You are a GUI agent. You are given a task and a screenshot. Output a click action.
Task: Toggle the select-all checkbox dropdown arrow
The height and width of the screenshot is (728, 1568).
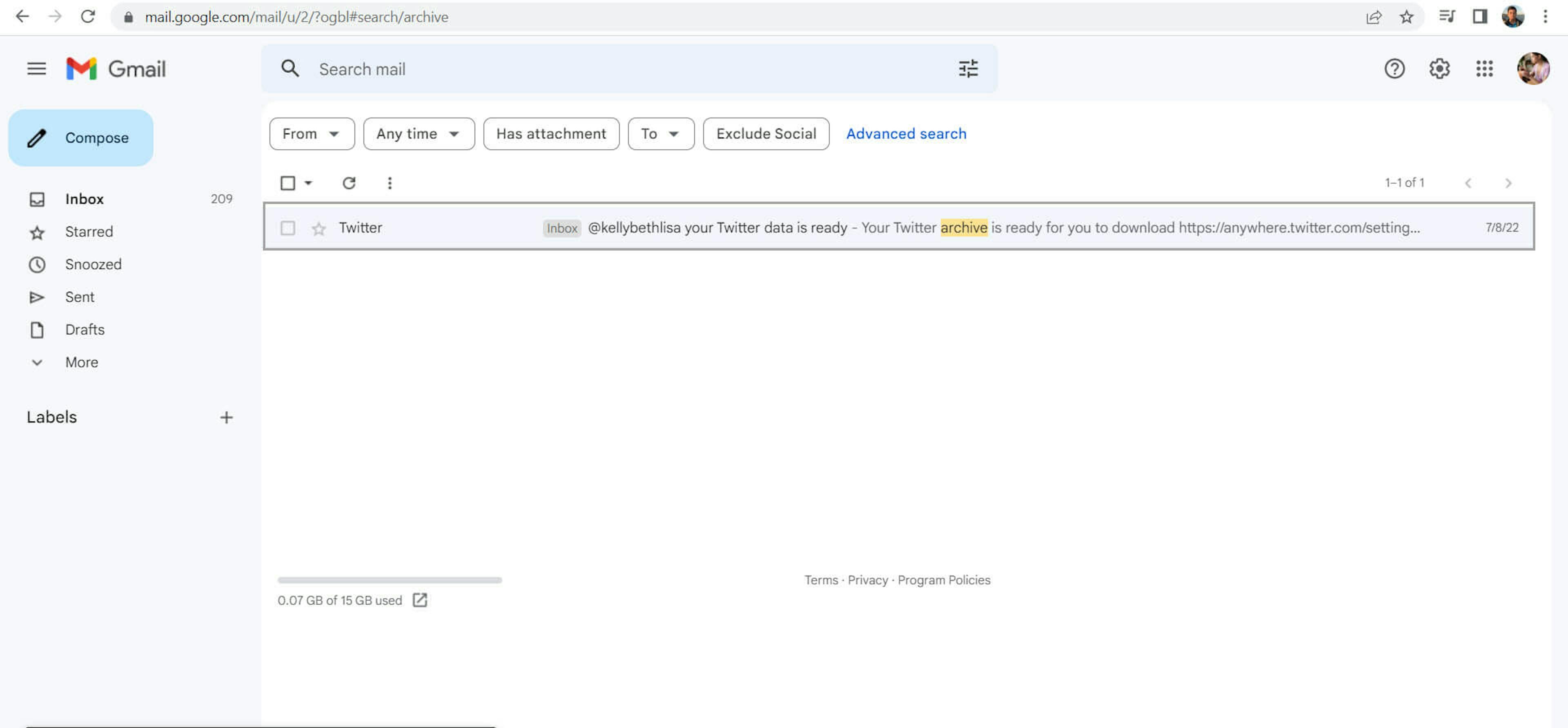point(305,182)
